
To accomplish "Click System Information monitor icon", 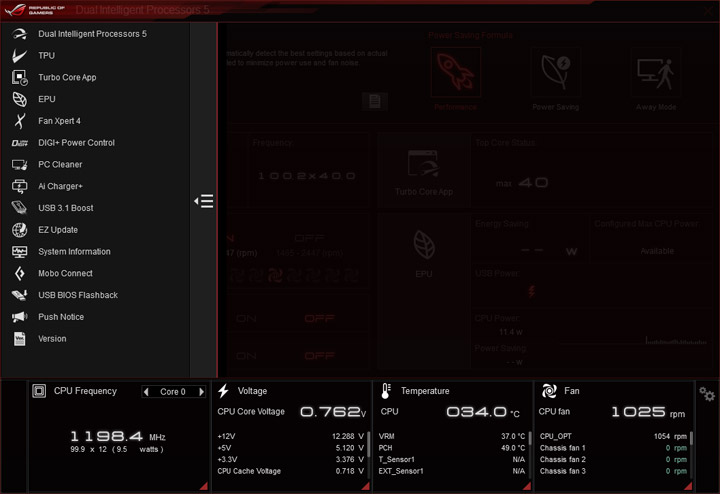I will point(19,252).
